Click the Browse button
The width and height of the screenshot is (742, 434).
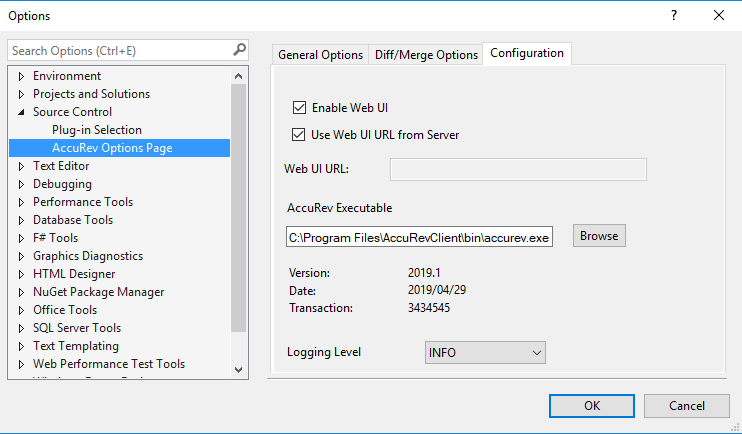point(599,236)
